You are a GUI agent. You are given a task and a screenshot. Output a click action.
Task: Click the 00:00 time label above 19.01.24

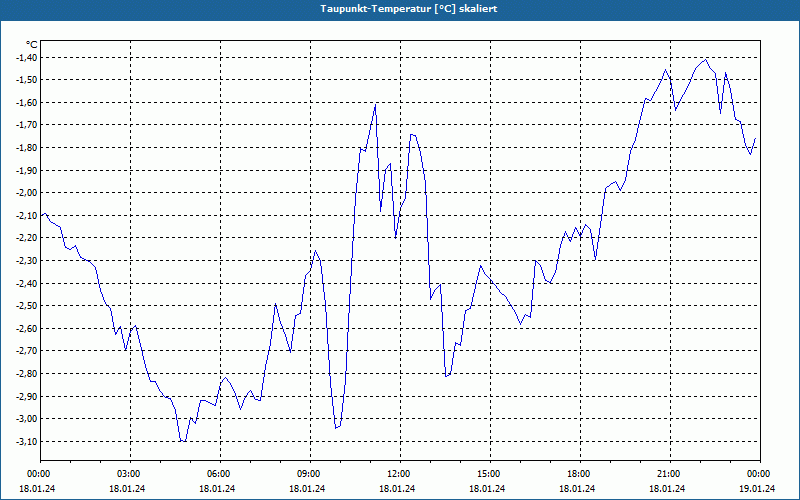tap(759, 474)
